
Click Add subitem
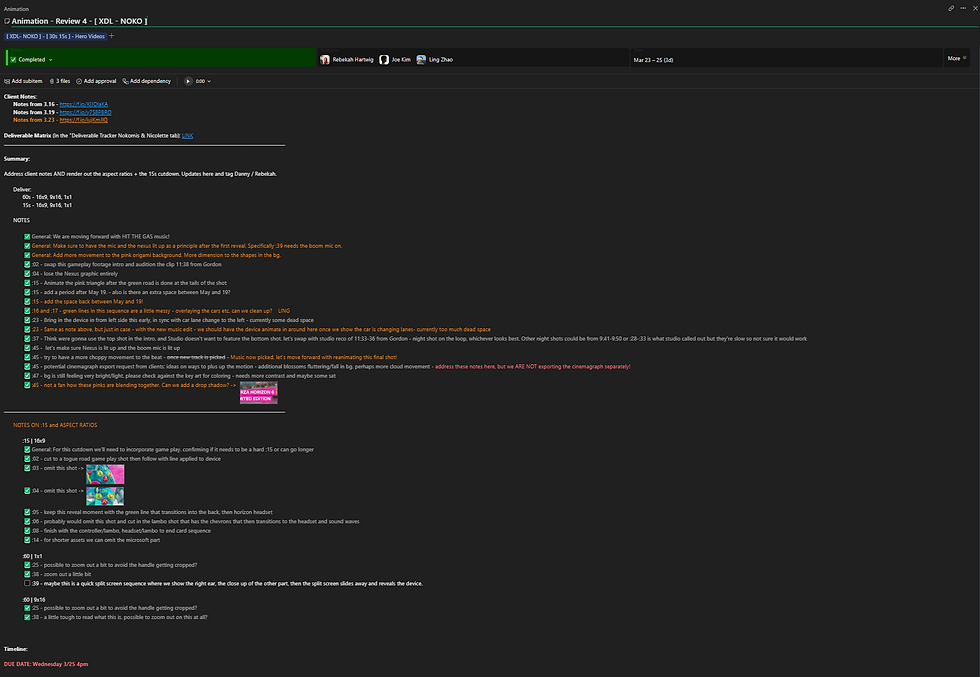coord(23,81)
